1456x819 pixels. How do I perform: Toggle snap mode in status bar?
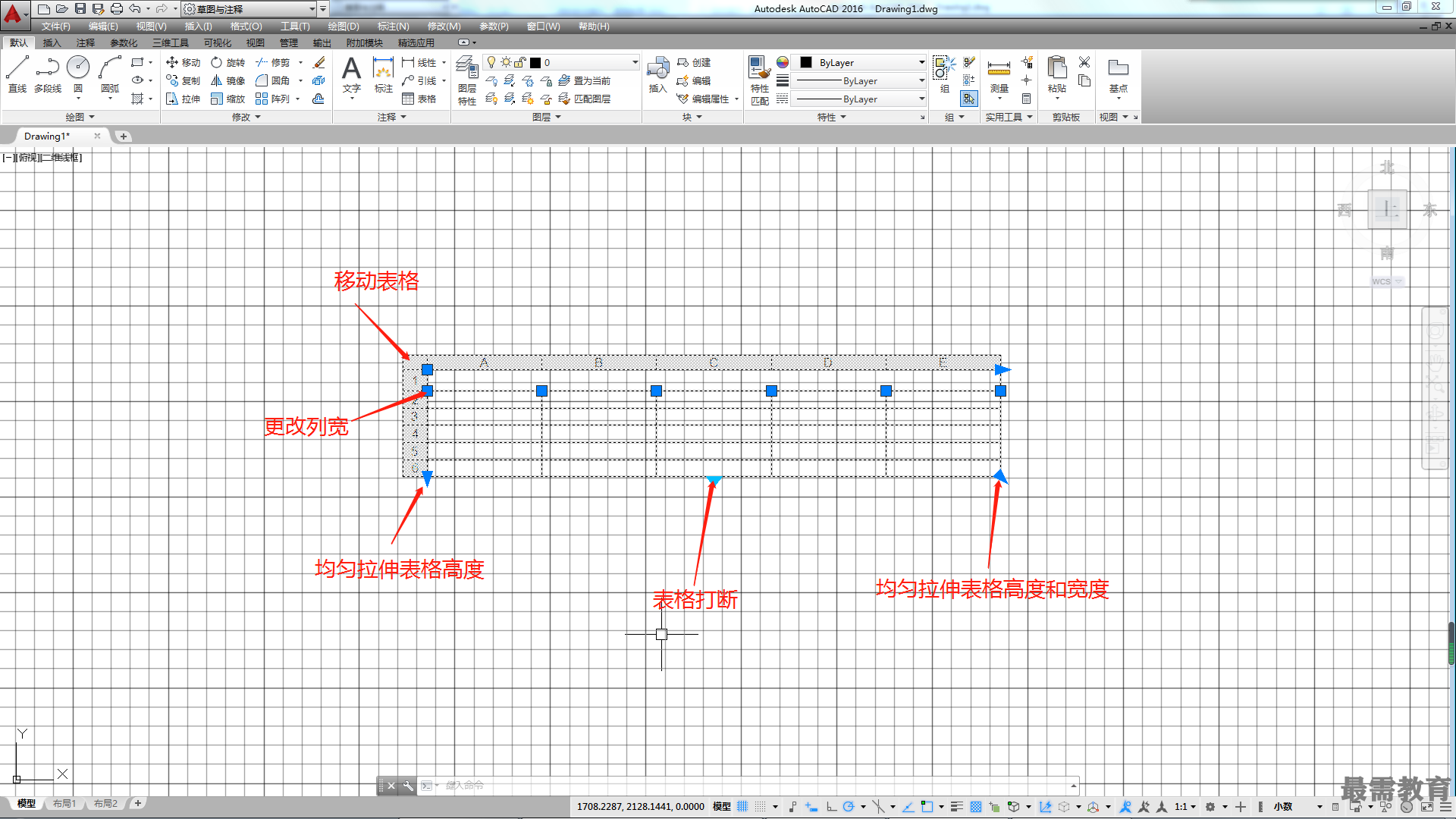coord(761,807)
